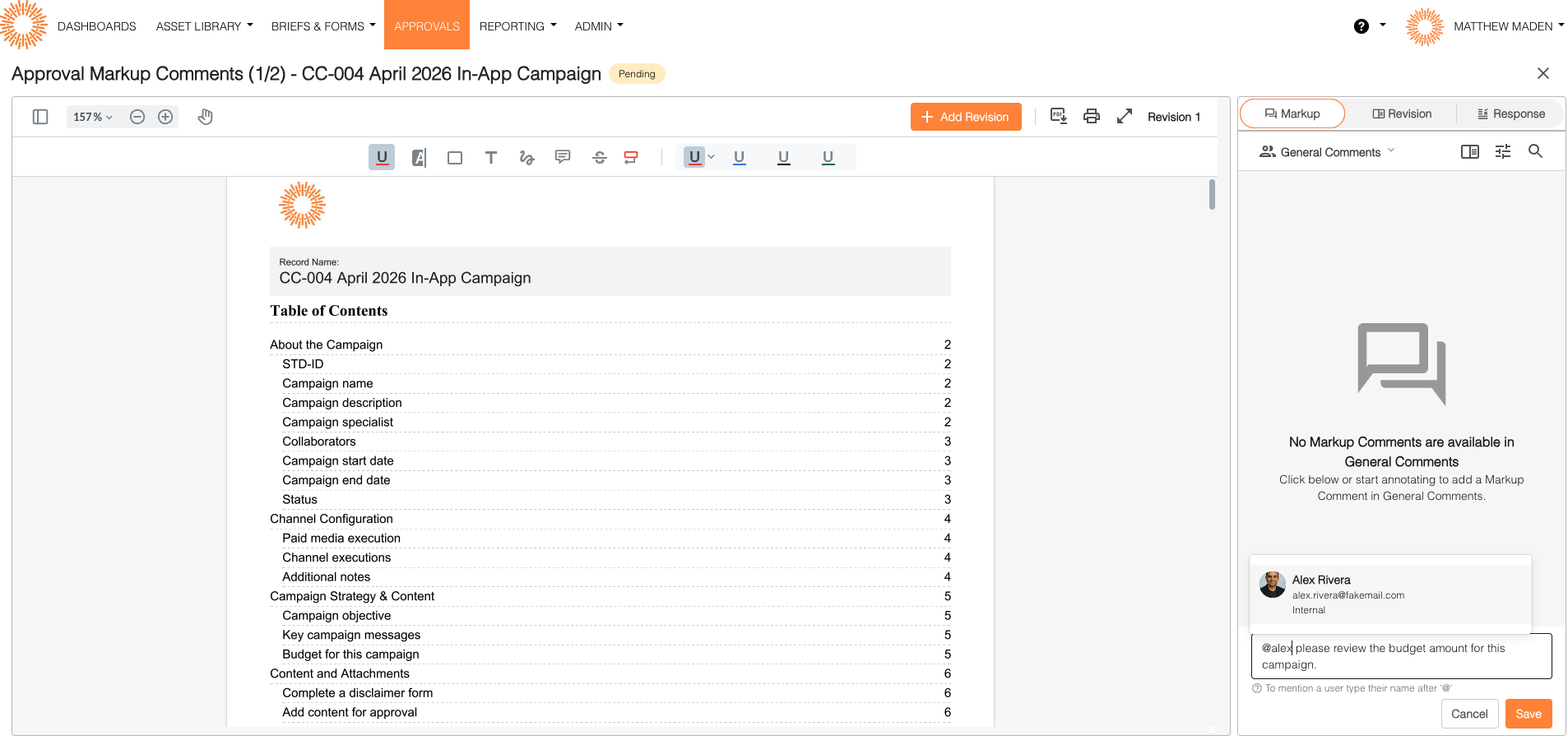Open the zoom level 157% dropdown
The image size is (1568, 740).
click(x=93, y=117)
